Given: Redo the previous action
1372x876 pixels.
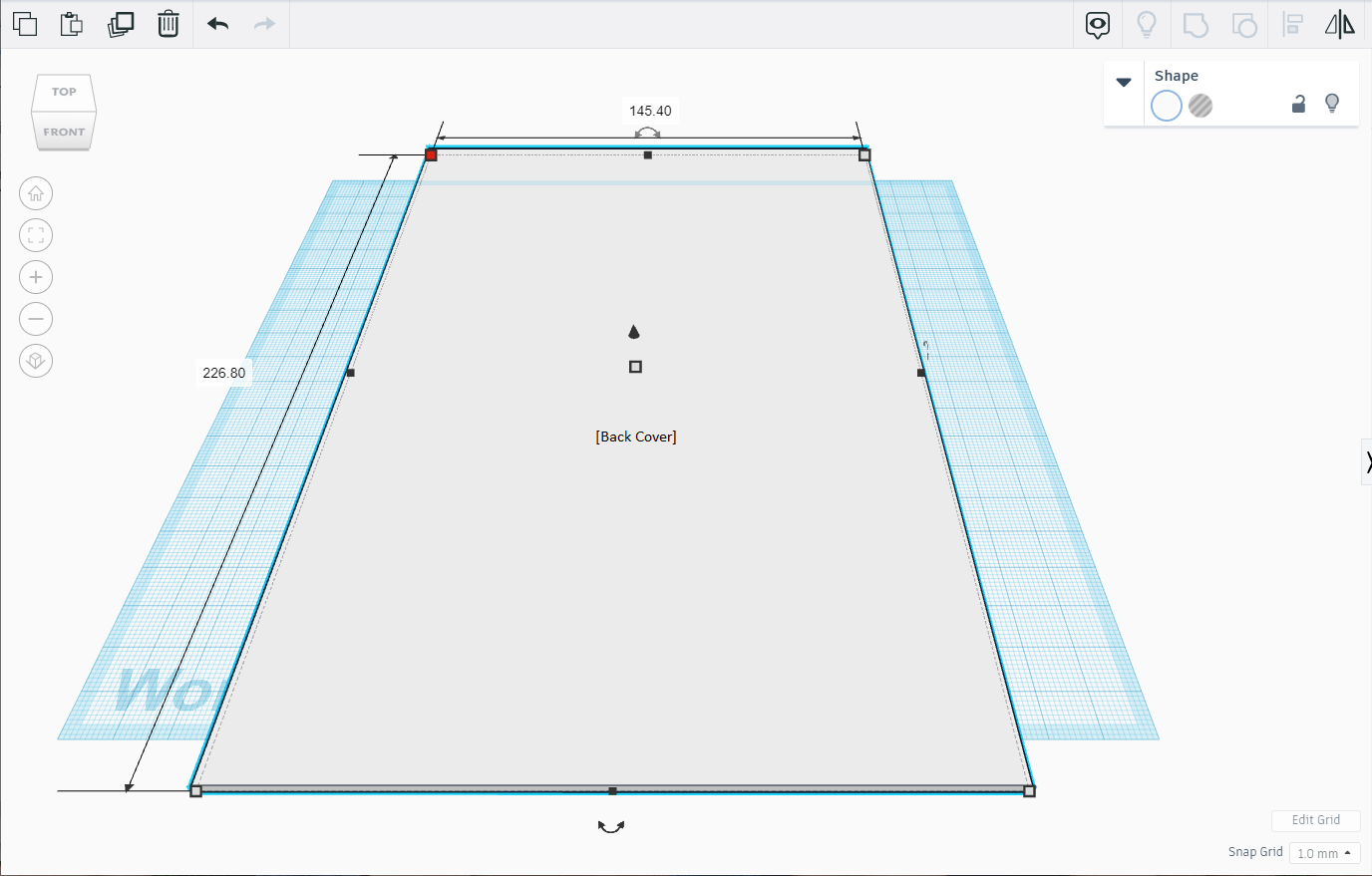Looking at the screenshot, I should coord(264,24).
